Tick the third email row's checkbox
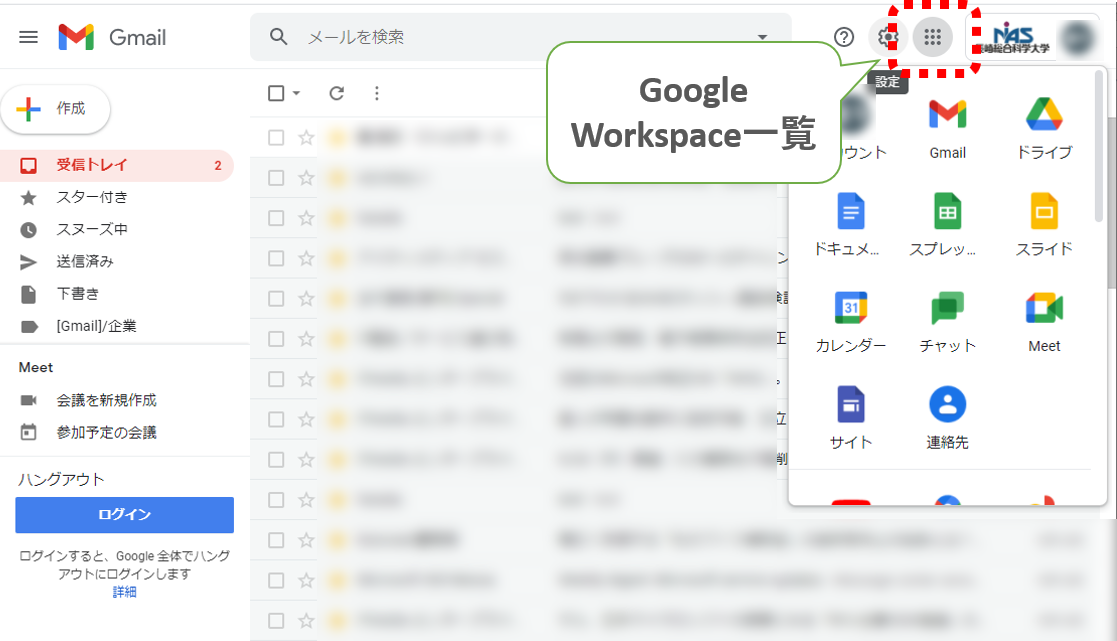This screenshot has height=641, width=1117. [x=276, y=218]
